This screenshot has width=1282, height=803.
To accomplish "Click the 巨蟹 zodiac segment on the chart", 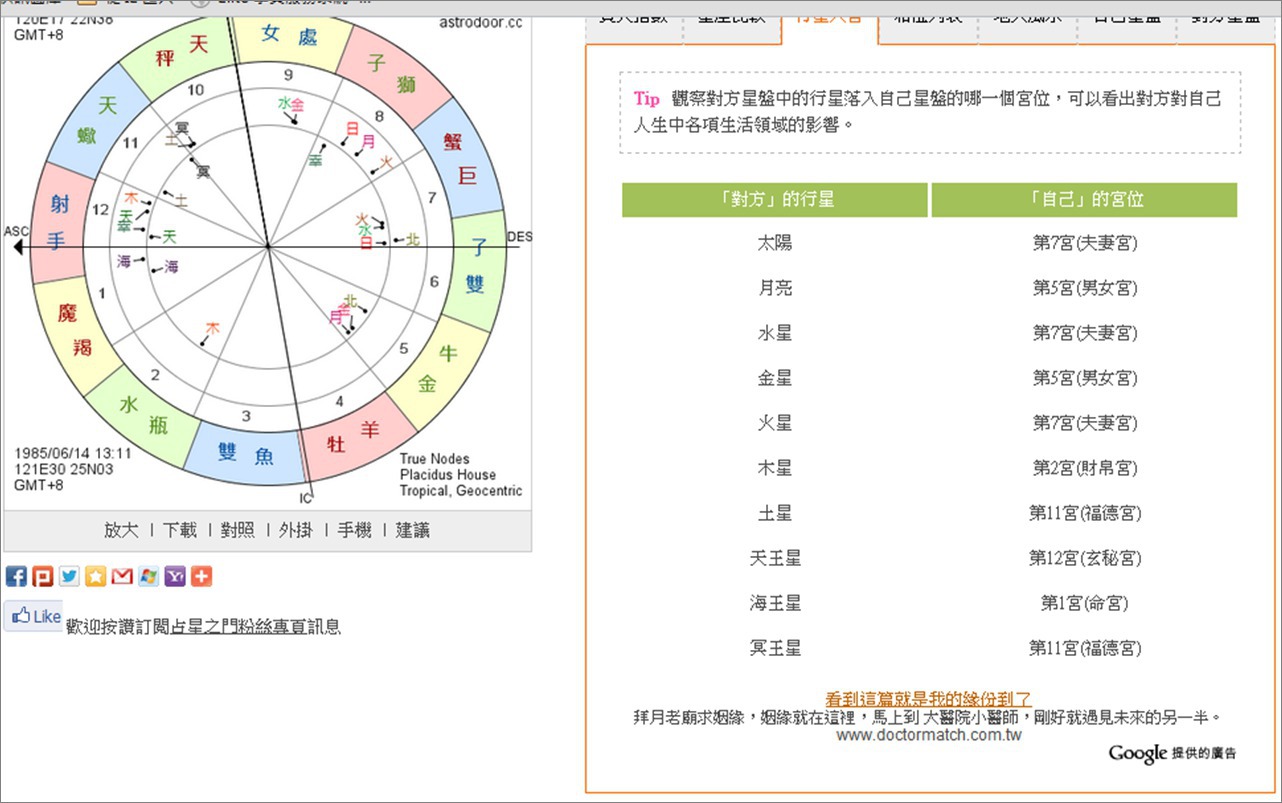I will point(461,160).
